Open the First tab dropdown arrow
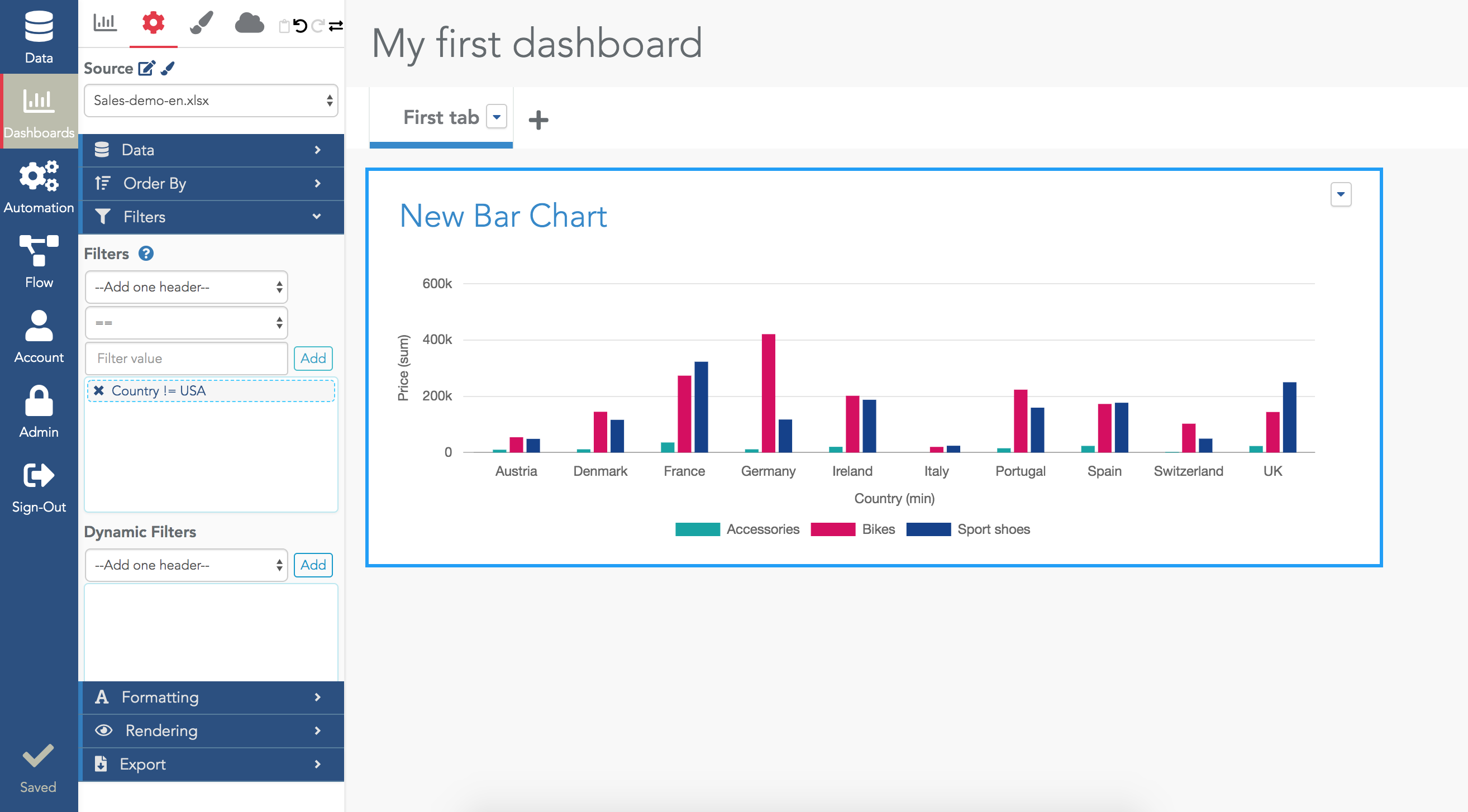The image size is (1468, 812). (x=497, y=117)
